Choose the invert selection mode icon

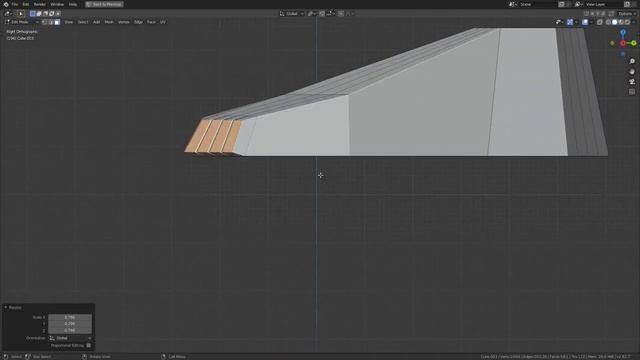pyautogui.click(x=51, y=13)
